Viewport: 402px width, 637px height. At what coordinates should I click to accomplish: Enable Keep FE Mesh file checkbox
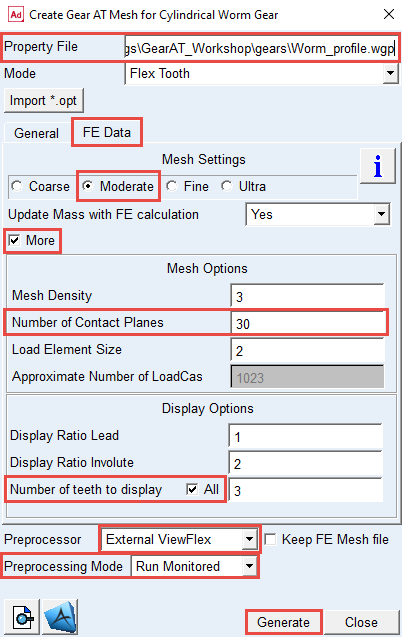coord(270,540)
